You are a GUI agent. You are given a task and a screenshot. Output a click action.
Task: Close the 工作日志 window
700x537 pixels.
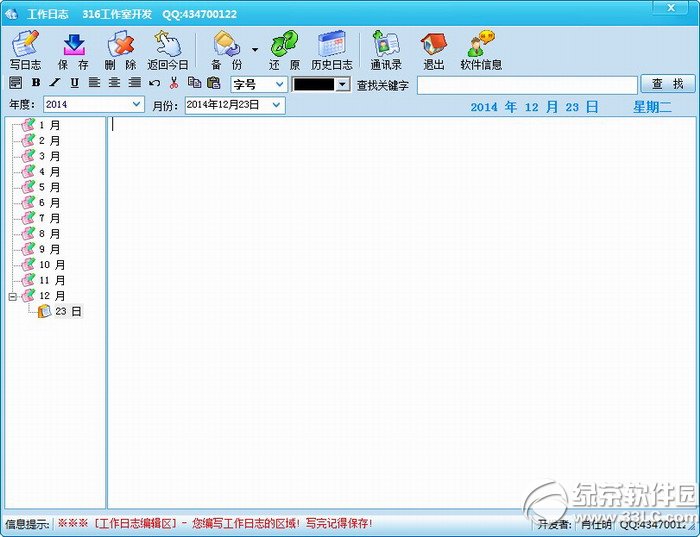click(x=670, y=8)
